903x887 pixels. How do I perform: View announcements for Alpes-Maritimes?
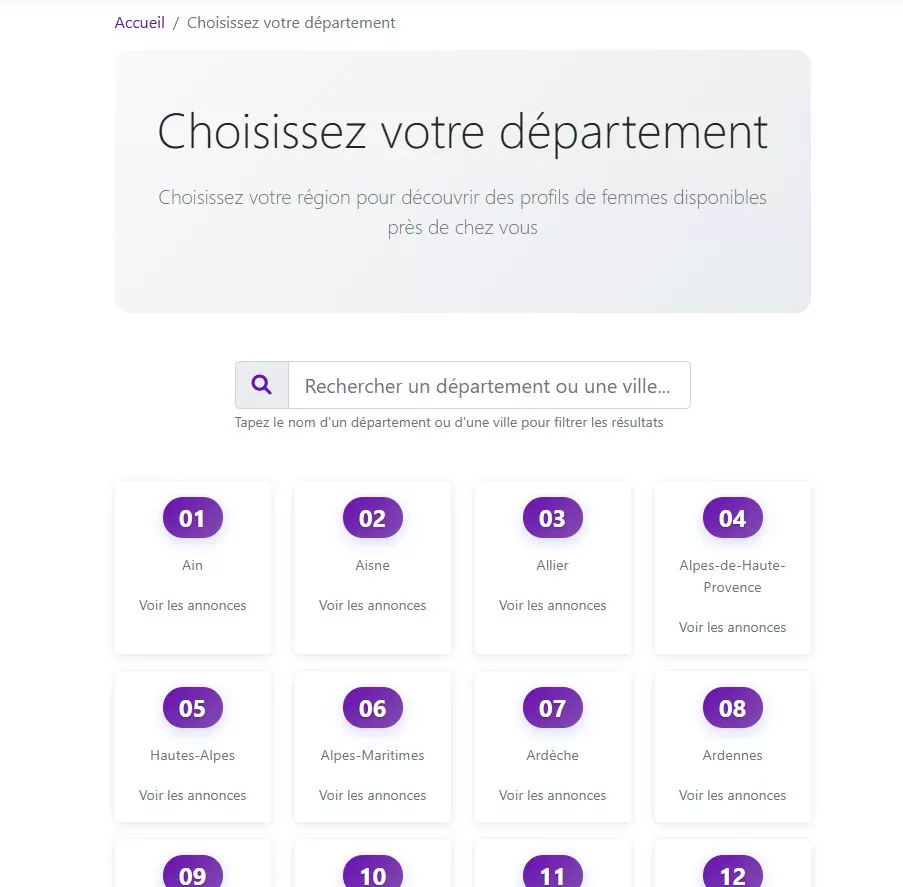[372, 795]
